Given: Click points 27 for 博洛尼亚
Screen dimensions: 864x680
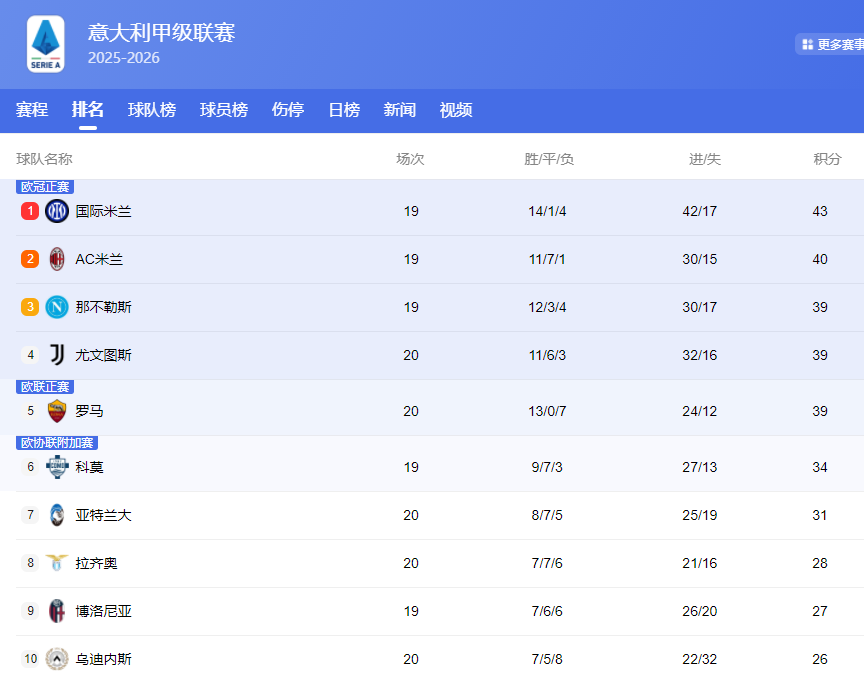Looking at the screenshot, I should pyautogui.click(x=820, y=611).
